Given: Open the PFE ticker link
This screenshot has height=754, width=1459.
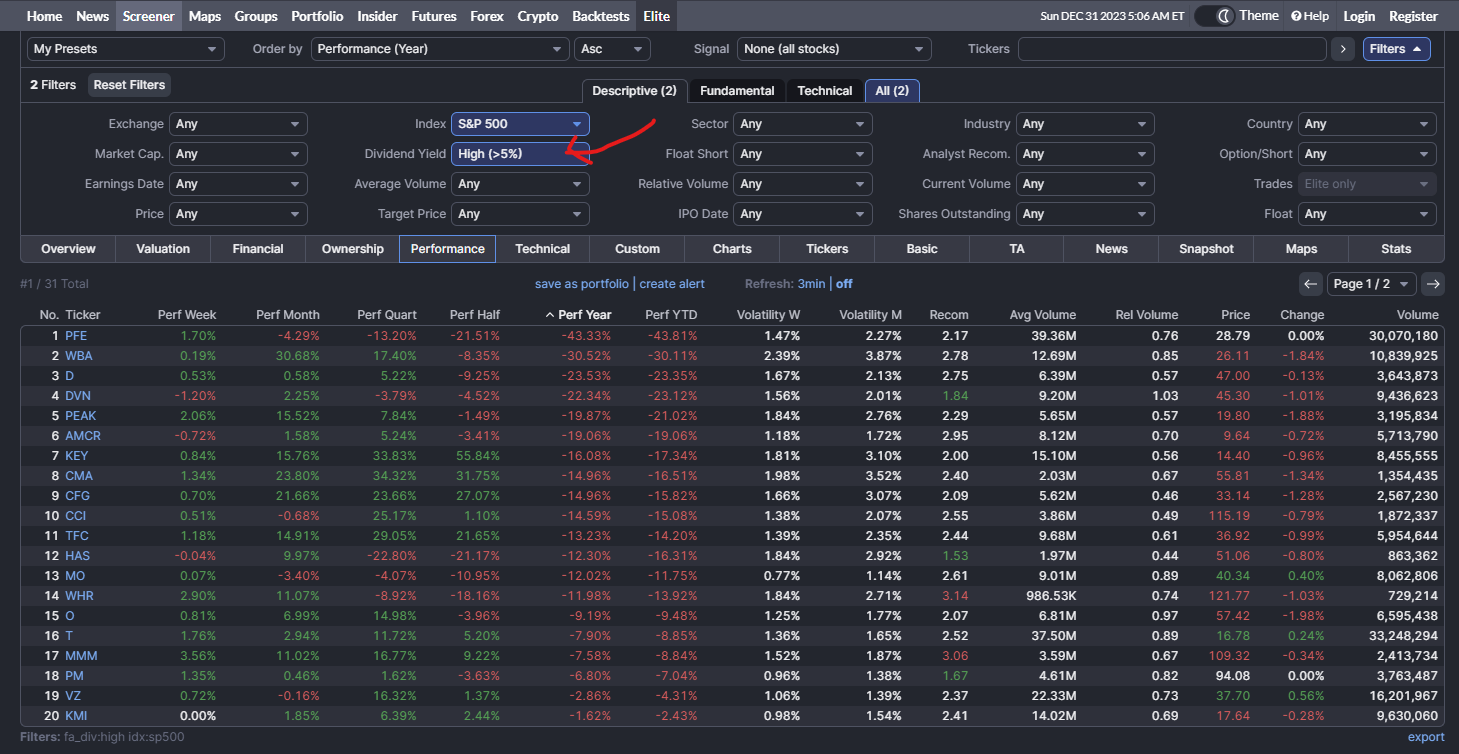Looking at the screenshot, I should click(76, 336).
